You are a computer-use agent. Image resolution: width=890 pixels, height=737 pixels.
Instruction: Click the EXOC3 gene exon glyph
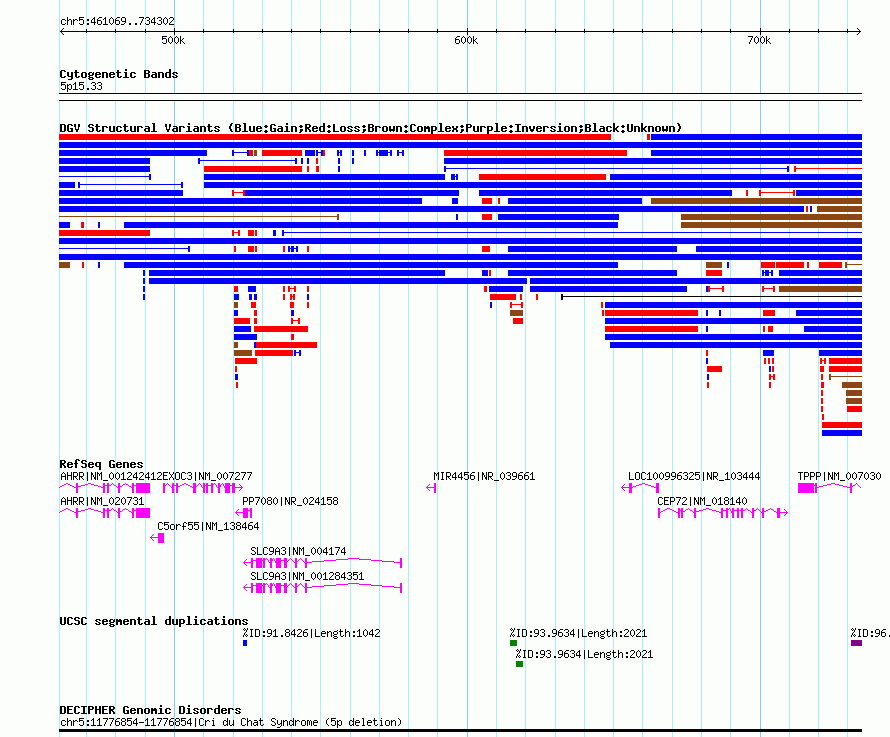(x=203, y=488)
